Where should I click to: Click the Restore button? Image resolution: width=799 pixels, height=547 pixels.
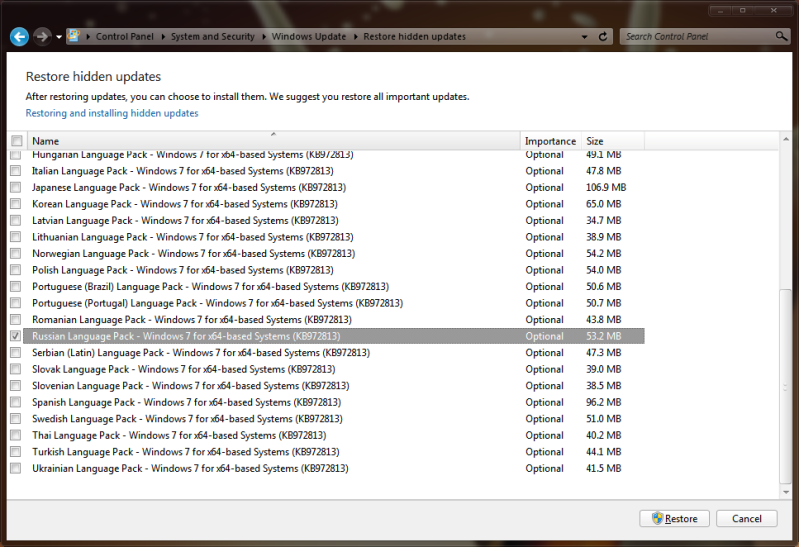click(675, 518)
